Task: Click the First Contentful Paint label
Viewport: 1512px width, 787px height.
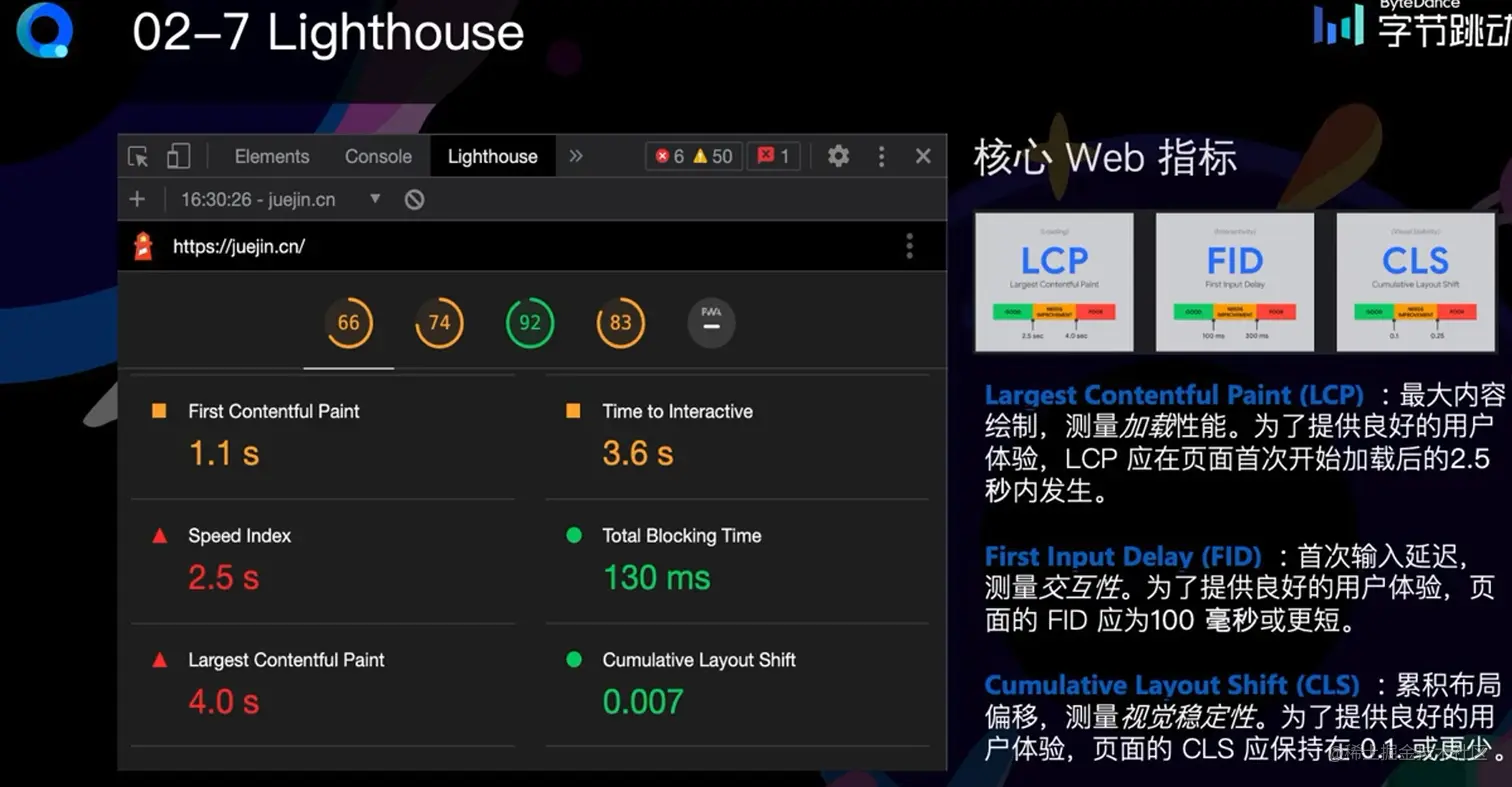Action: click(274, 411)
